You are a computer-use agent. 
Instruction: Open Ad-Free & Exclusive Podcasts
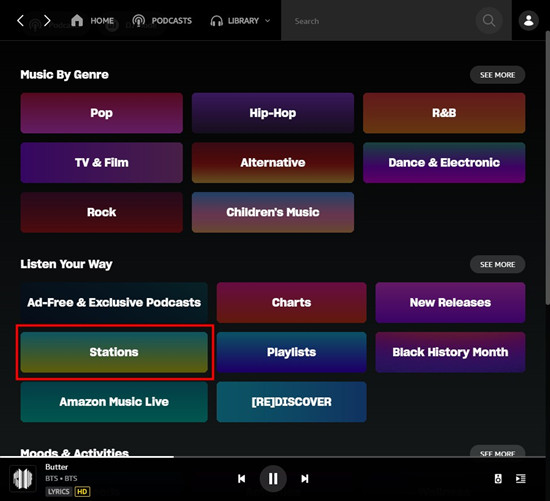click(x=114, y=302)
